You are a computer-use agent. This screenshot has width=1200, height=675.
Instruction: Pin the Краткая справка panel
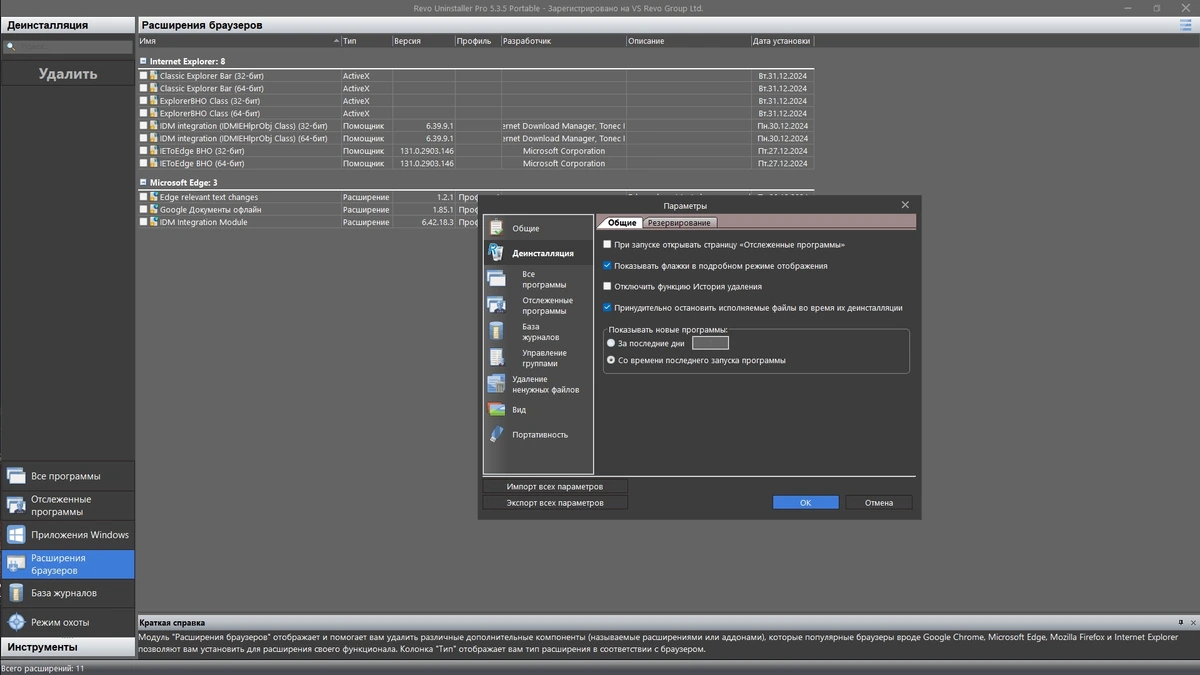[x=1180, y=622]
